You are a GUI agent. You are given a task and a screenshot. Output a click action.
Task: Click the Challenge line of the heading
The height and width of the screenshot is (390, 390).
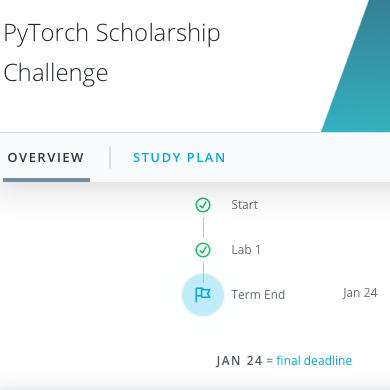[56, 73]
